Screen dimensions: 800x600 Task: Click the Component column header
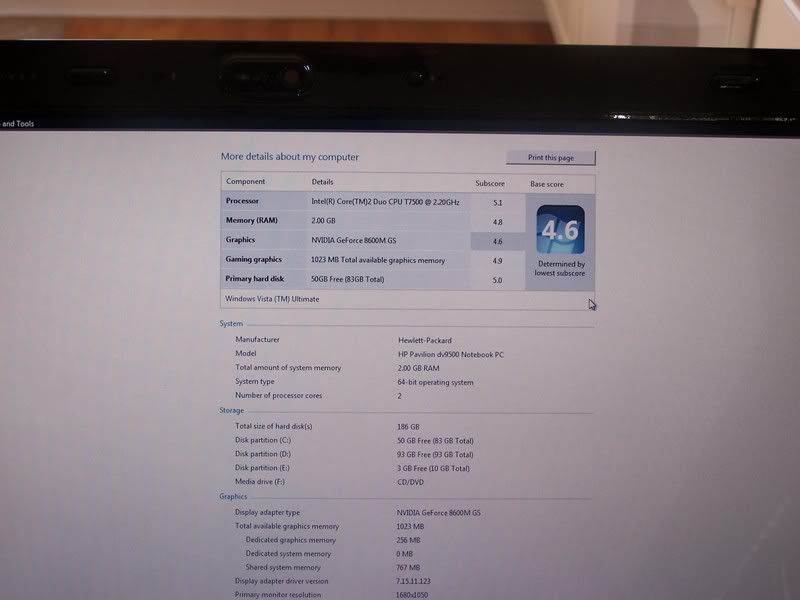click(245, 182)
